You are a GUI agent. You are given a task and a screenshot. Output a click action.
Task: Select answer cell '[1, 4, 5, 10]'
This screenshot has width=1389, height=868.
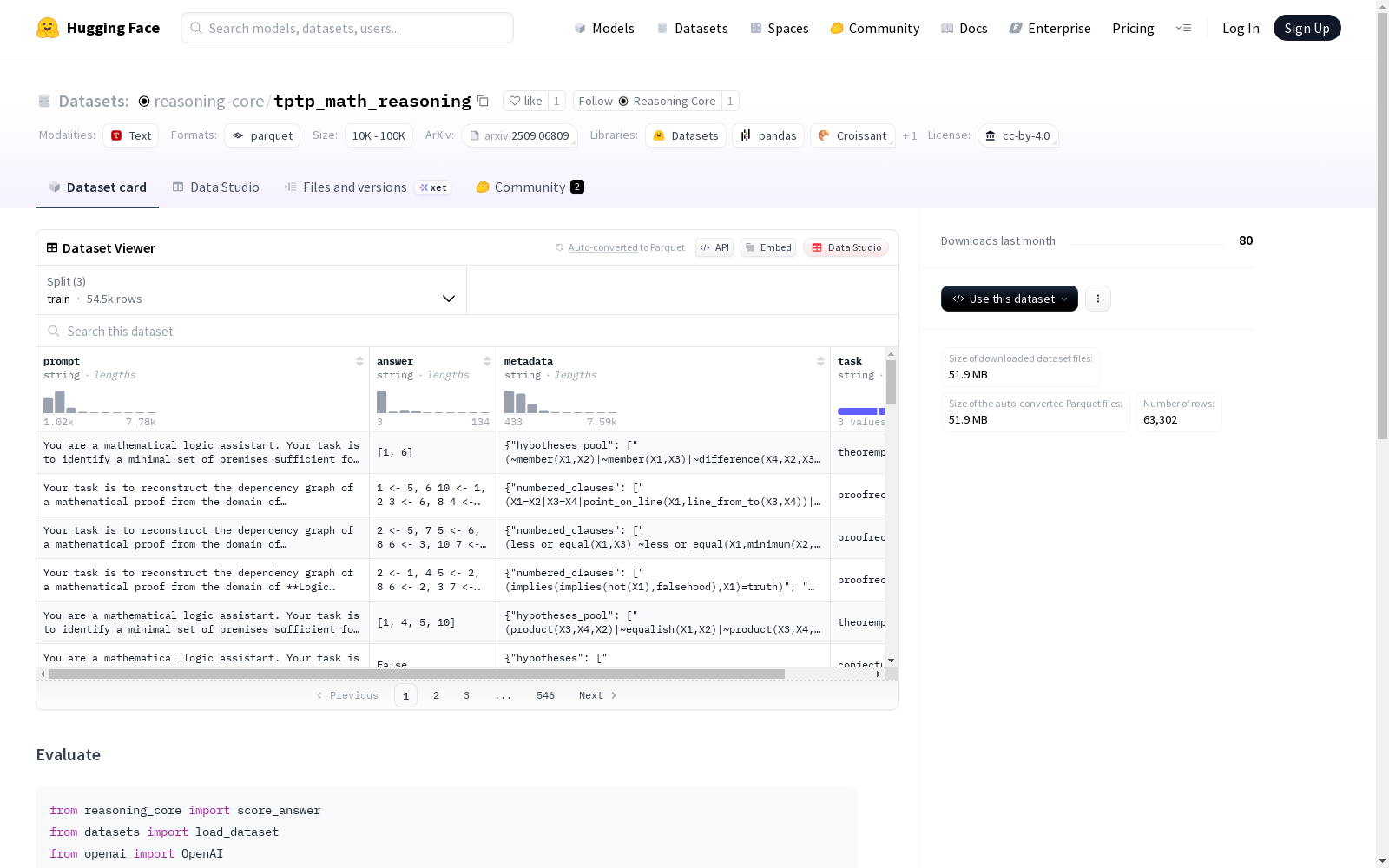433,622
